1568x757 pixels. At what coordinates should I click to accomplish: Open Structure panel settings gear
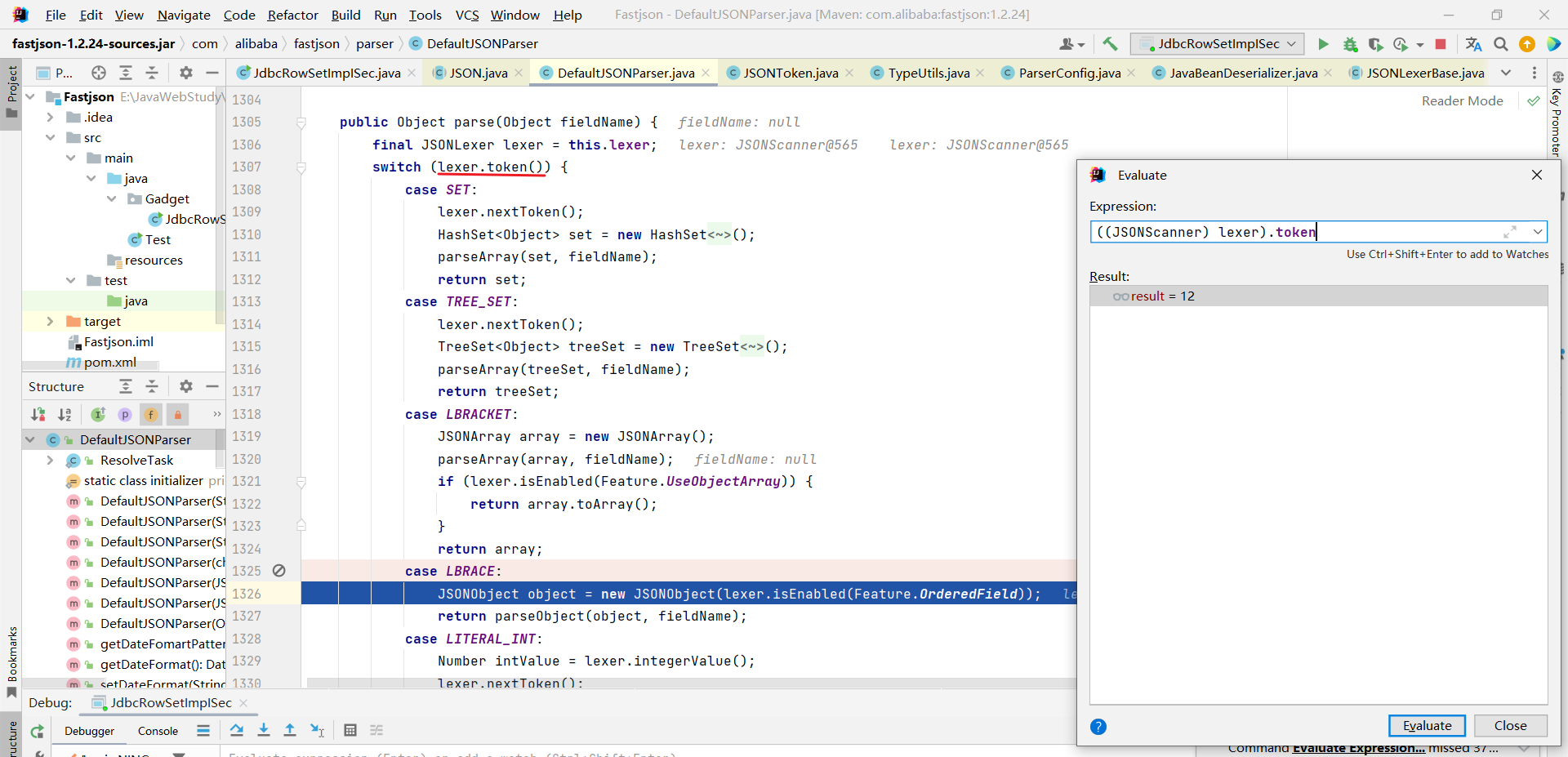coord(186,386)
